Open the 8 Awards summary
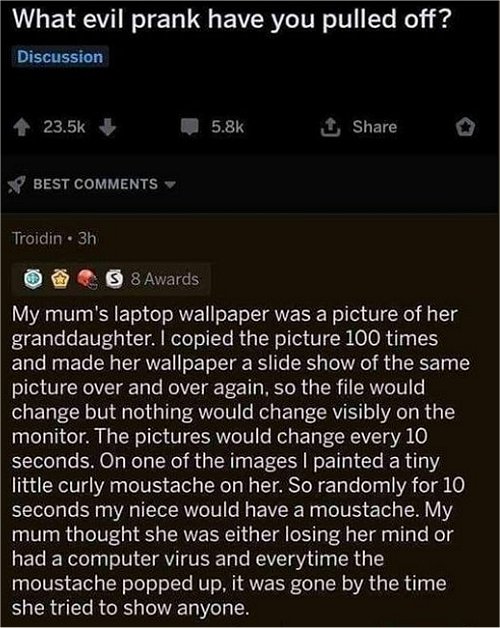This screenshot has width=500, height=628. [x=165, y=279]
